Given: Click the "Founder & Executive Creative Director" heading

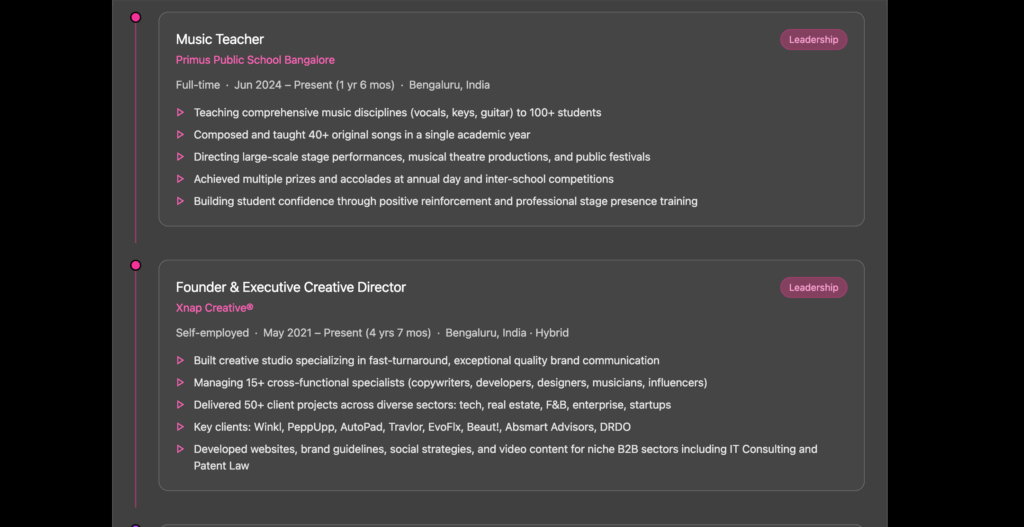Looking at the screenshot, I should (x=291, y=287).
